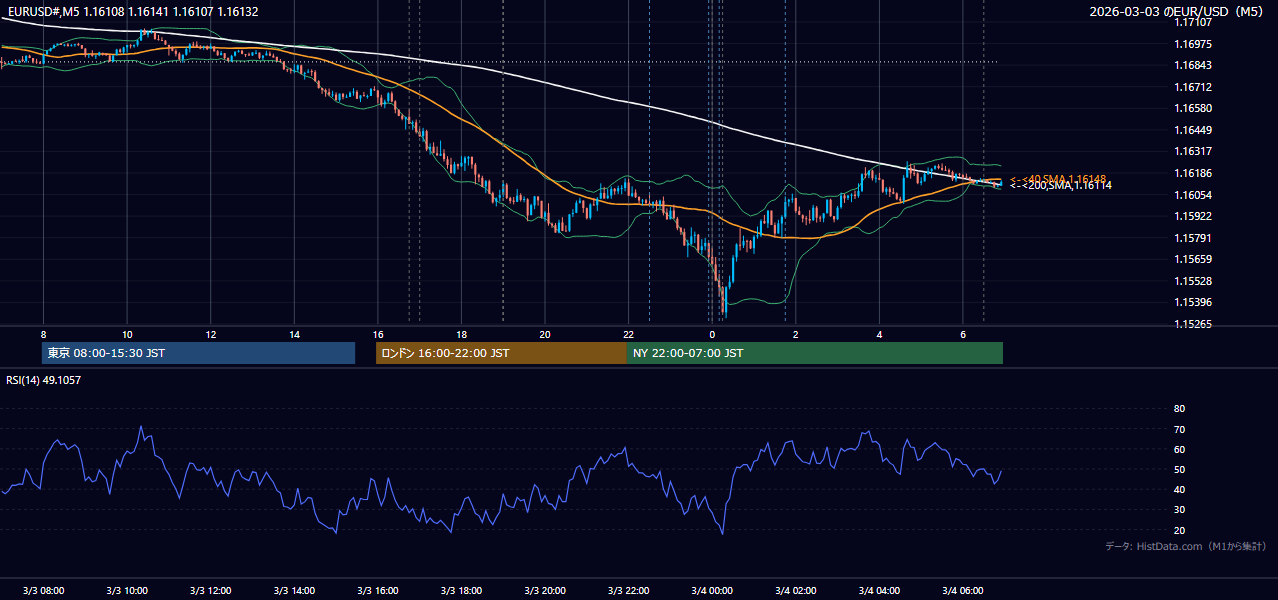The width and height of the screenshot is (1278, 600).
Task: Click hour tick 18 under price chart
Action: coord(461,334)
